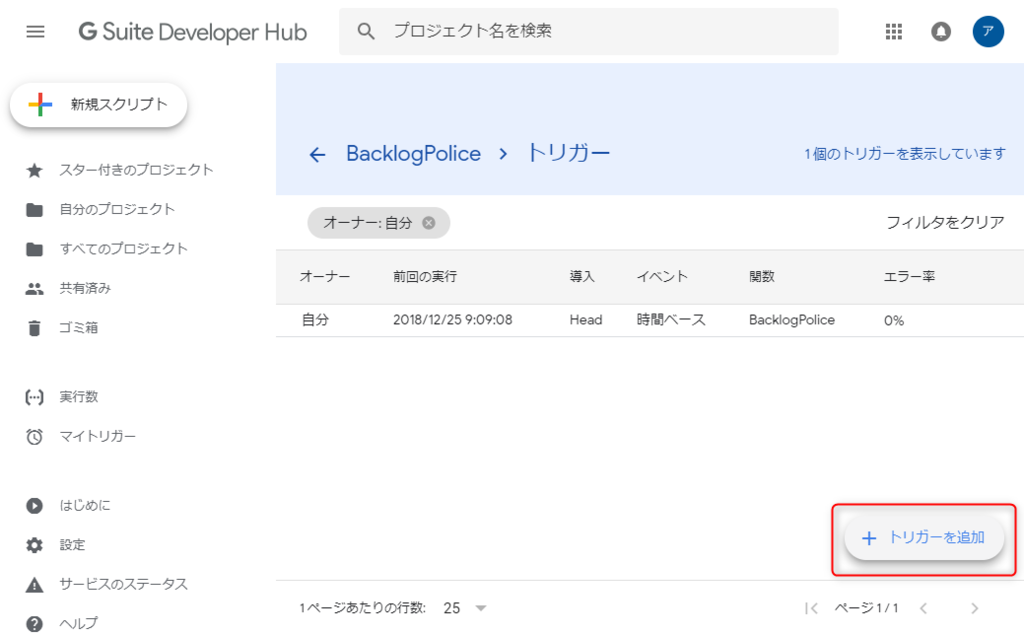
Task: Click the settings gear icon
Action: pos(34,545)
